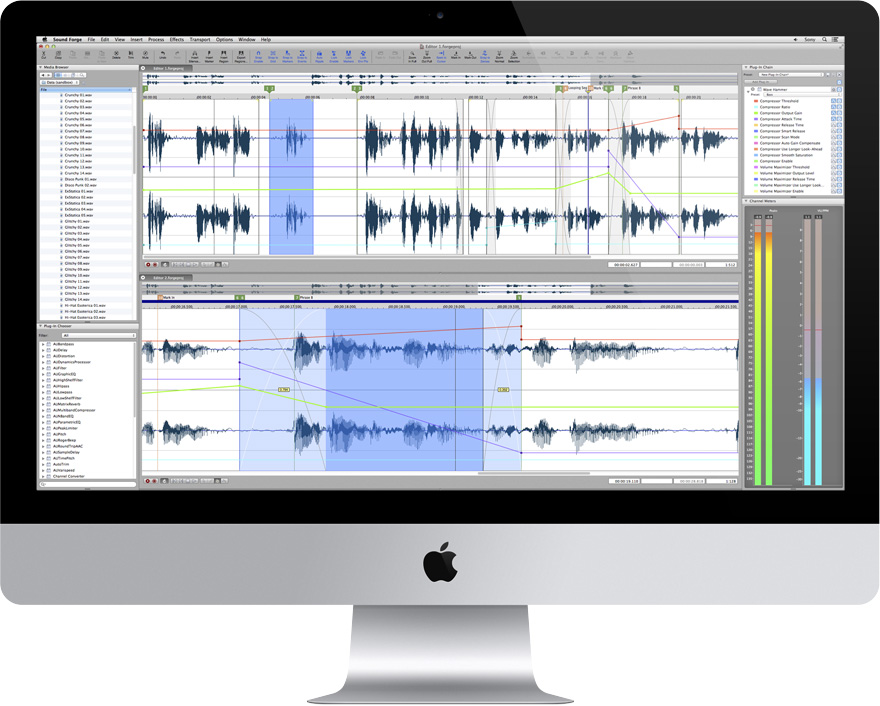Click the Media Browser back navigation button
The height and width of the screenshot is (706, 880).
click(x=43, y=75)
